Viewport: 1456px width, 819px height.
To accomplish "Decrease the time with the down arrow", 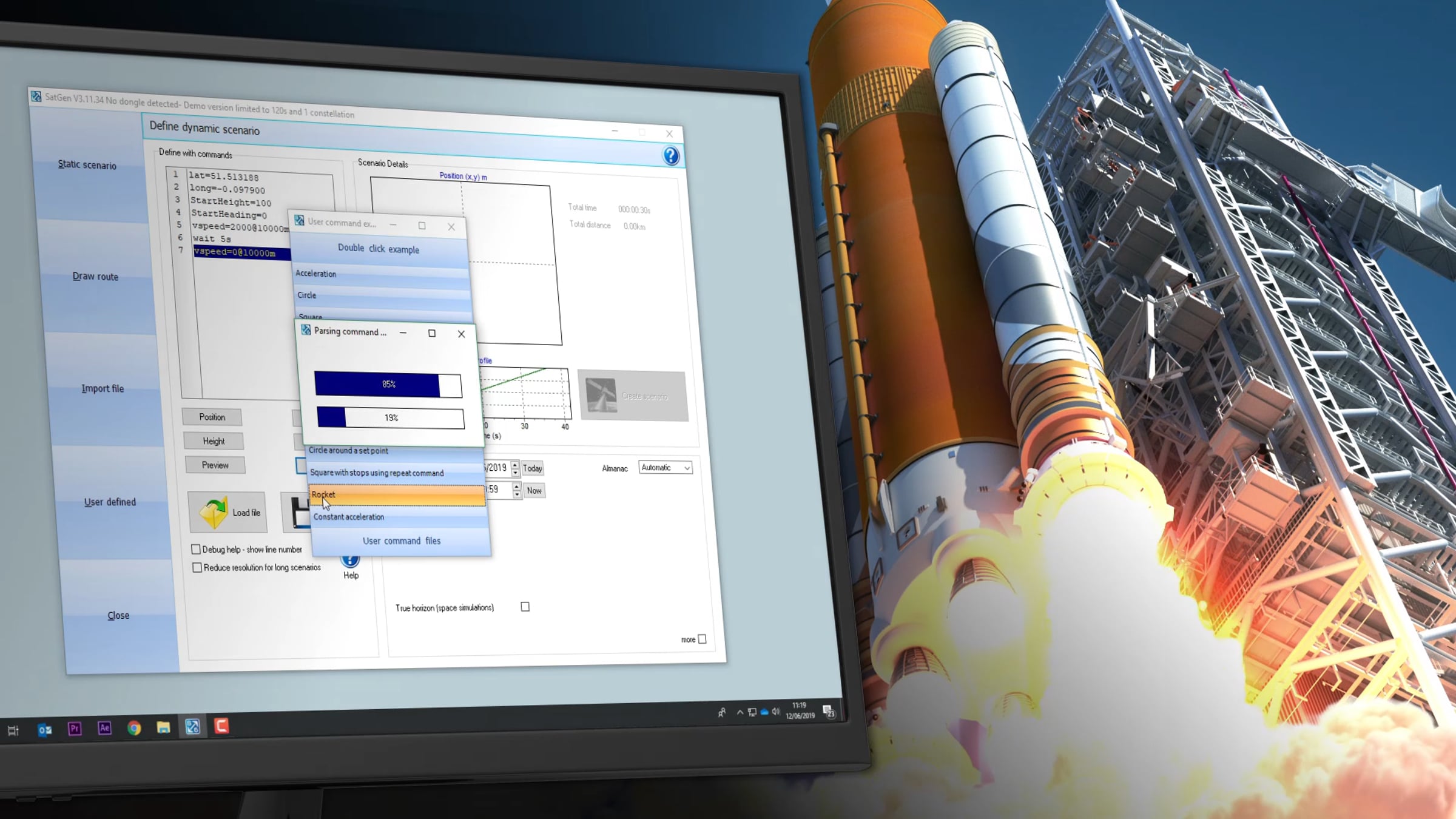I will [x=517, y=494].
